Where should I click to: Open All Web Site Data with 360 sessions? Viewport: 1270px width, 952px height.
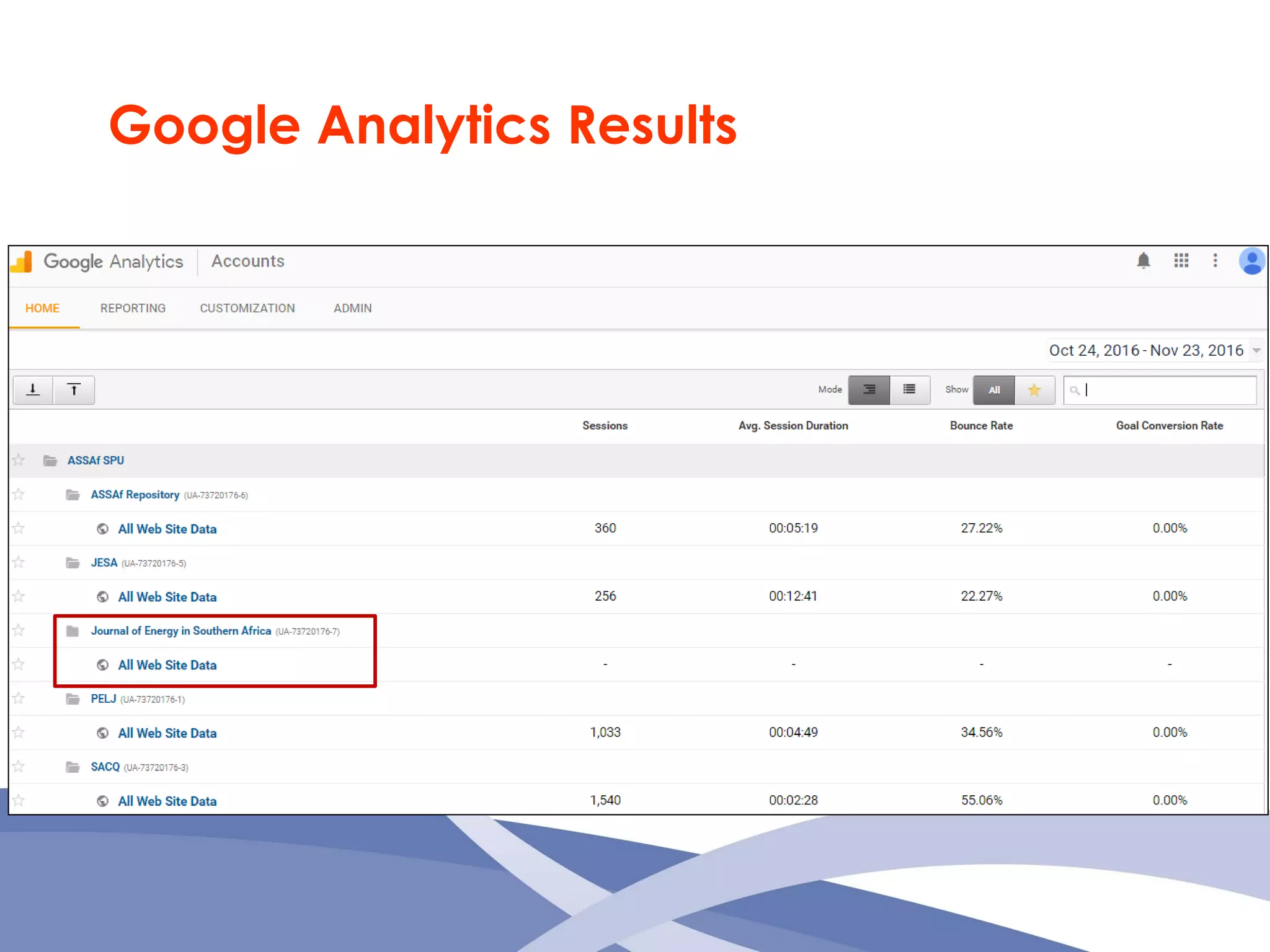point(167,529)
